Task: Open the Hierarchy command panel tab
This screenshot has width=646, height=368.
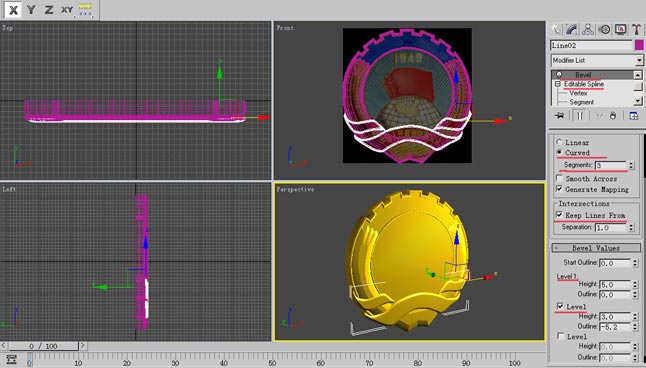Action: (588, 29)
